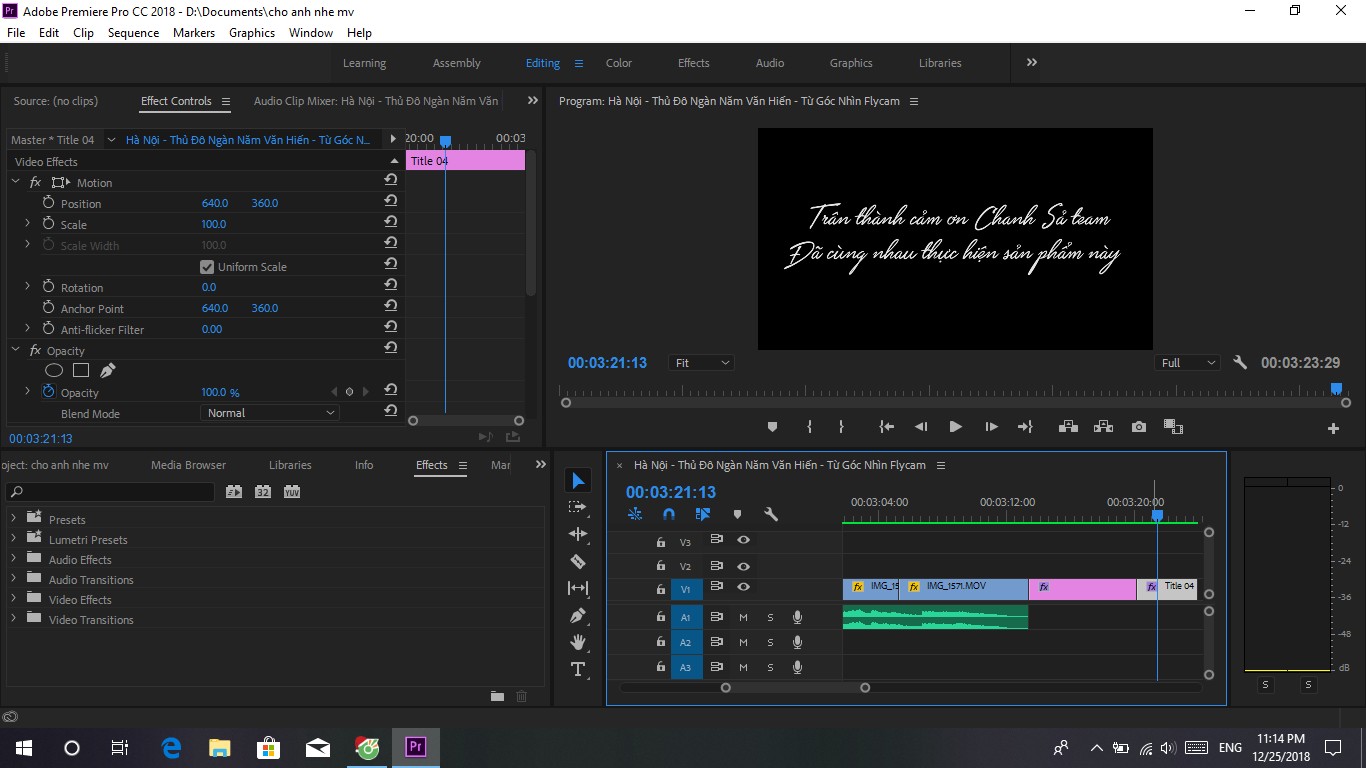Hide track V2 output eye
Image resolution: width=1366 pixels, height=768 pixels.
click(744, 564)
